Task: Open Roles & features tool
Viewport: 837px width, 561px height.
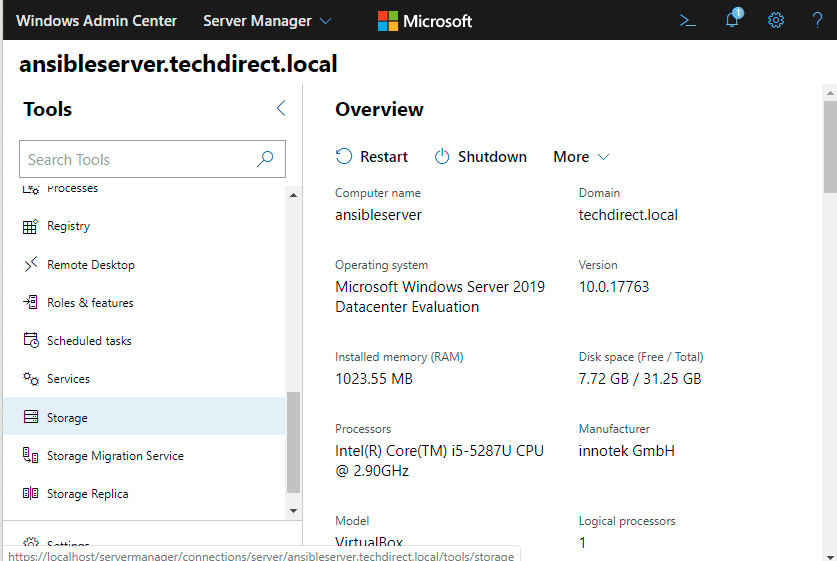Action: [90, 303]
